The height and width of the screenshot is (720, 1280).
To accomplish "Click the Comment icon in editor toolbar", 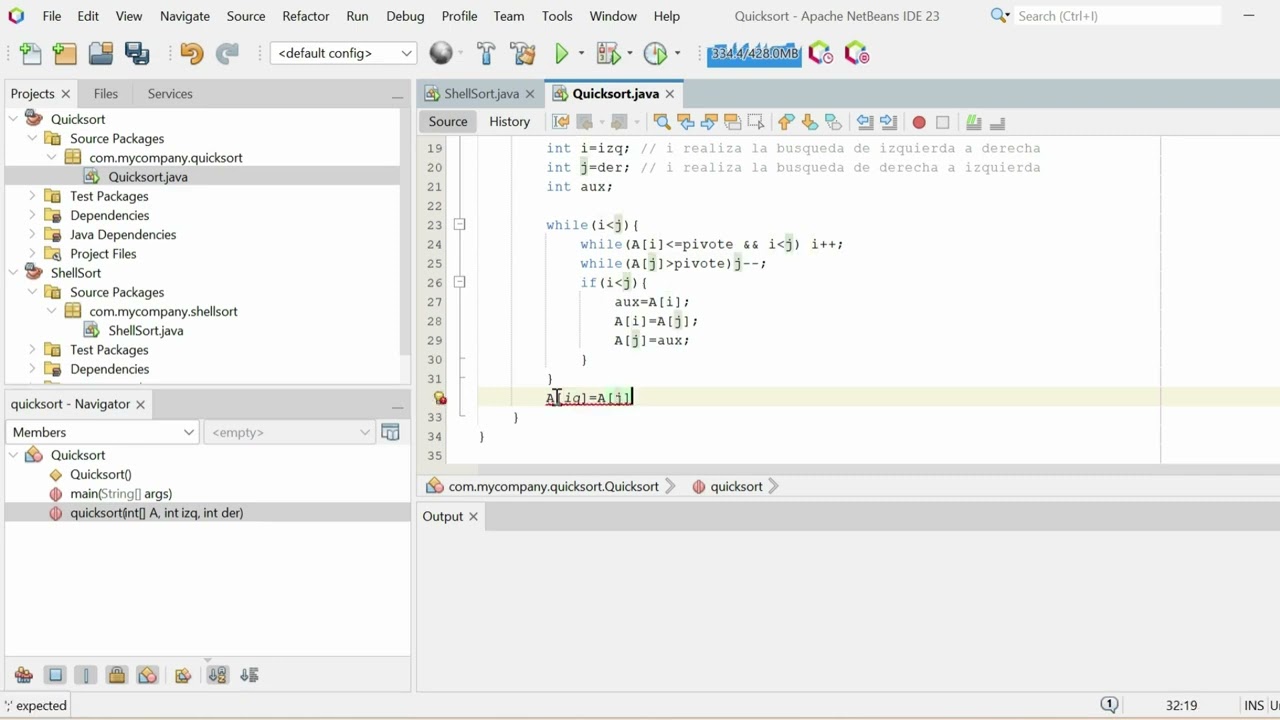I will (973, 122).
